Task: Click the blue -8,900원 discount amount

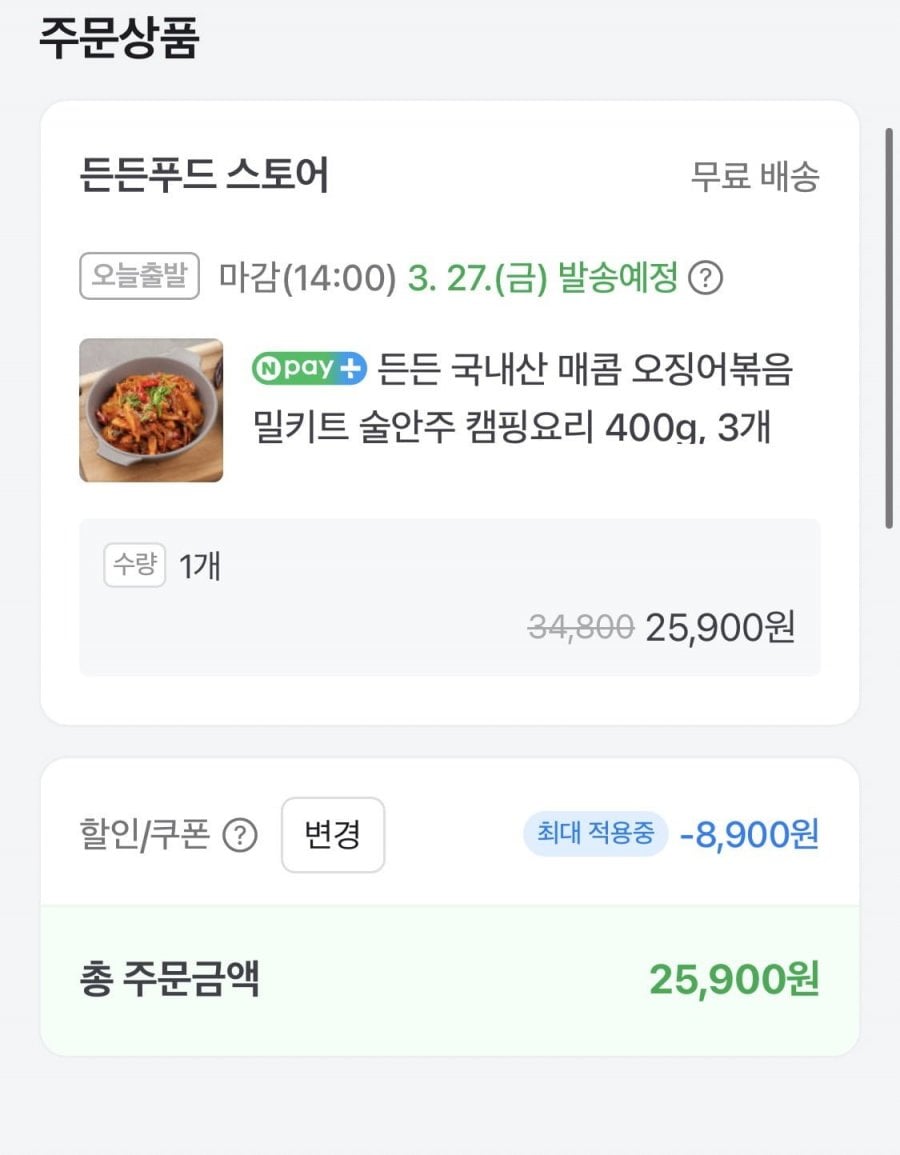Action: pyautogui.click(x=749, y=834)
